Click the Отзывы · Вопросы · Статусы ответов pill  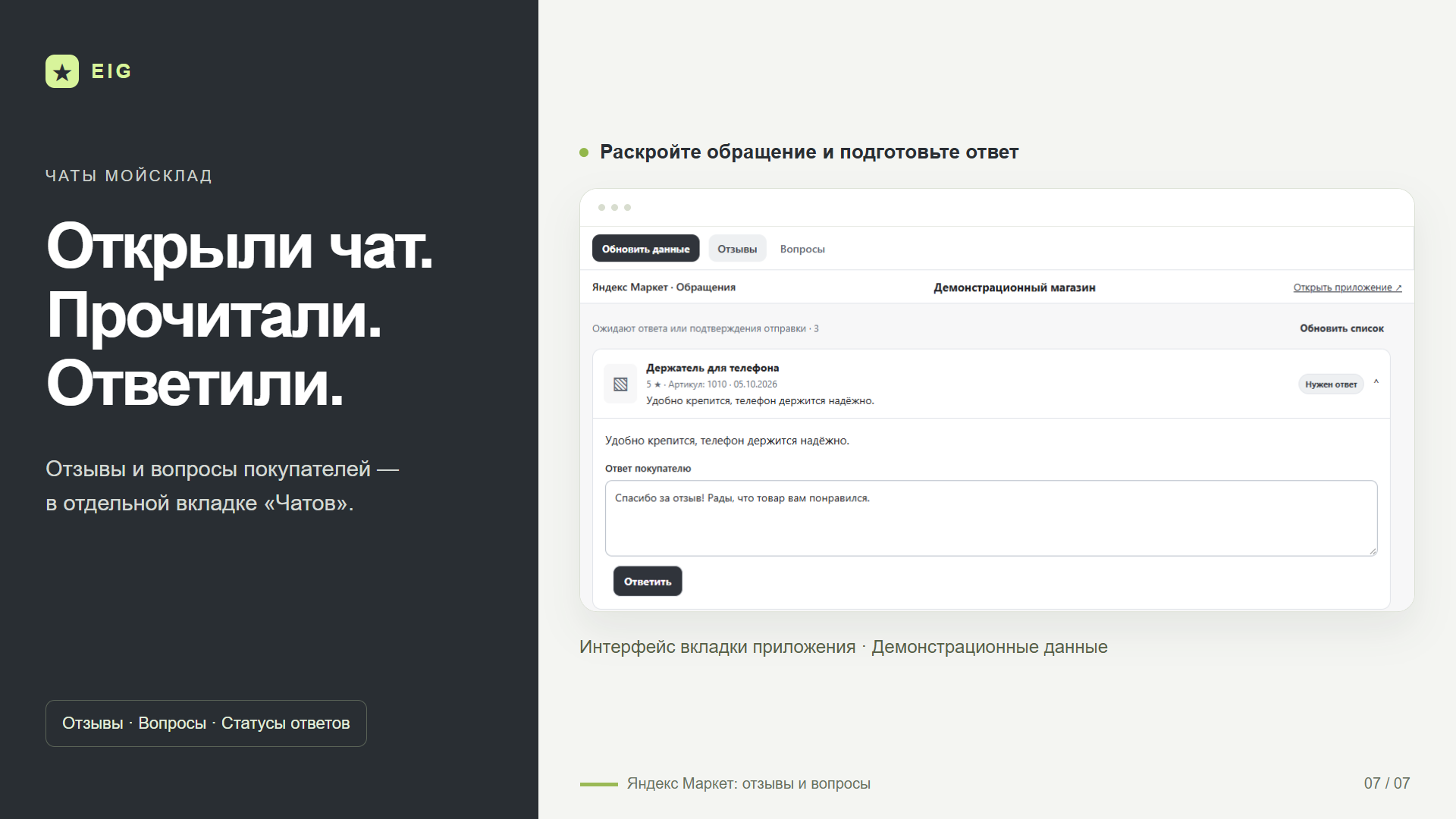(x=206, y=723)
